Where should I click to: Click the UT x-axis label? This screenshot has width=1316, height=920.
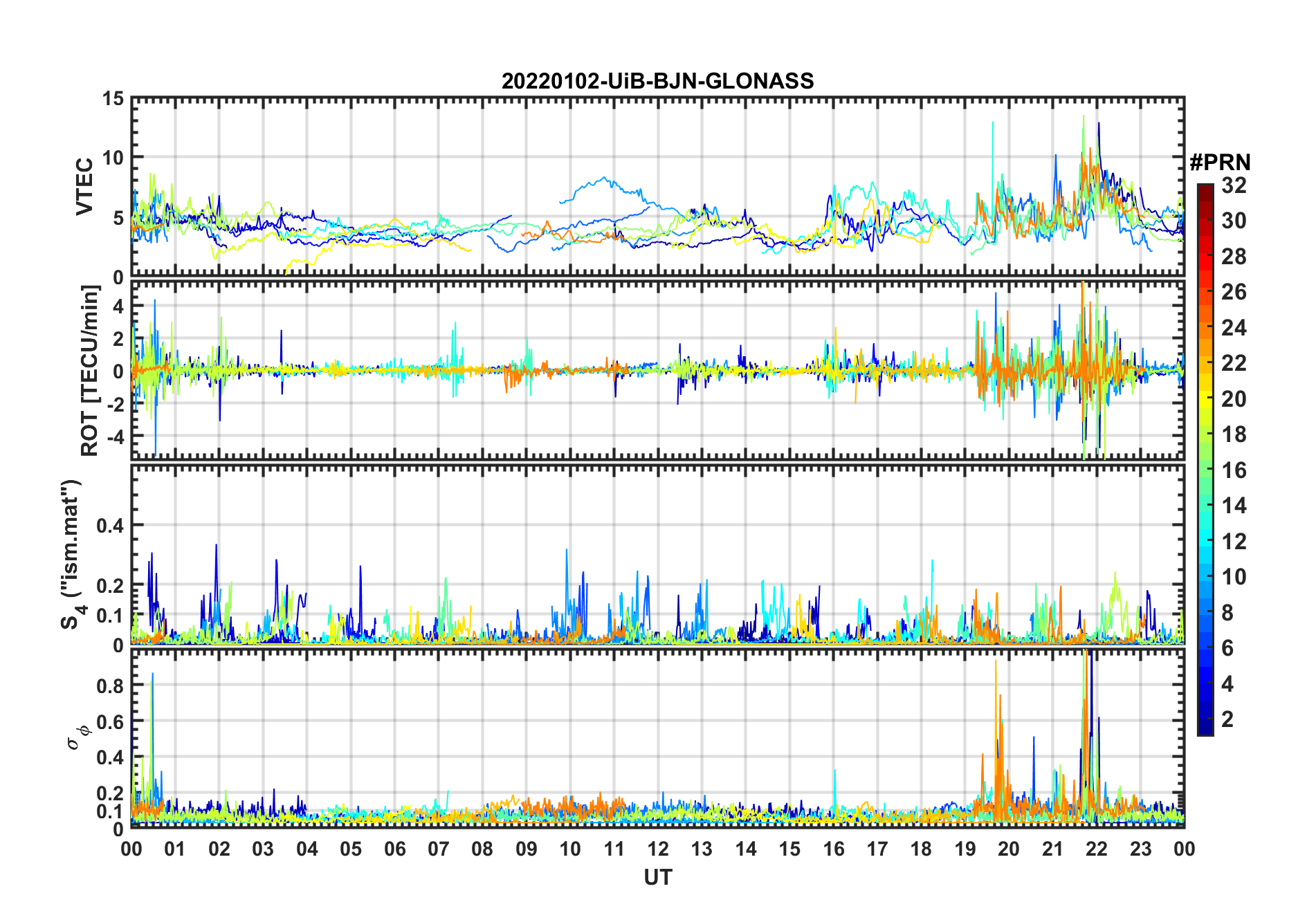click(x=657, y=877)
